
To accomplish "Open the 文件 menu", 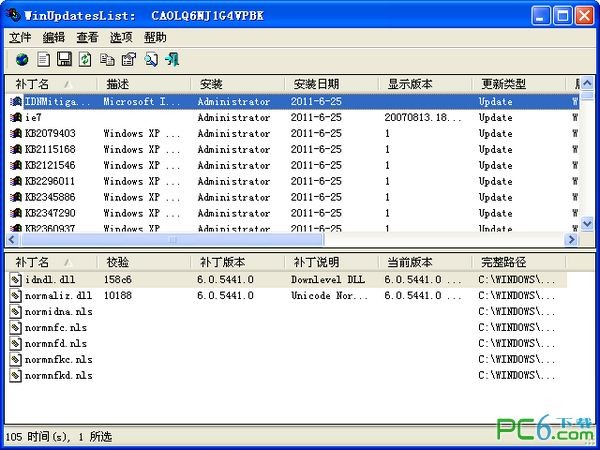I will (x=20, y=38).
